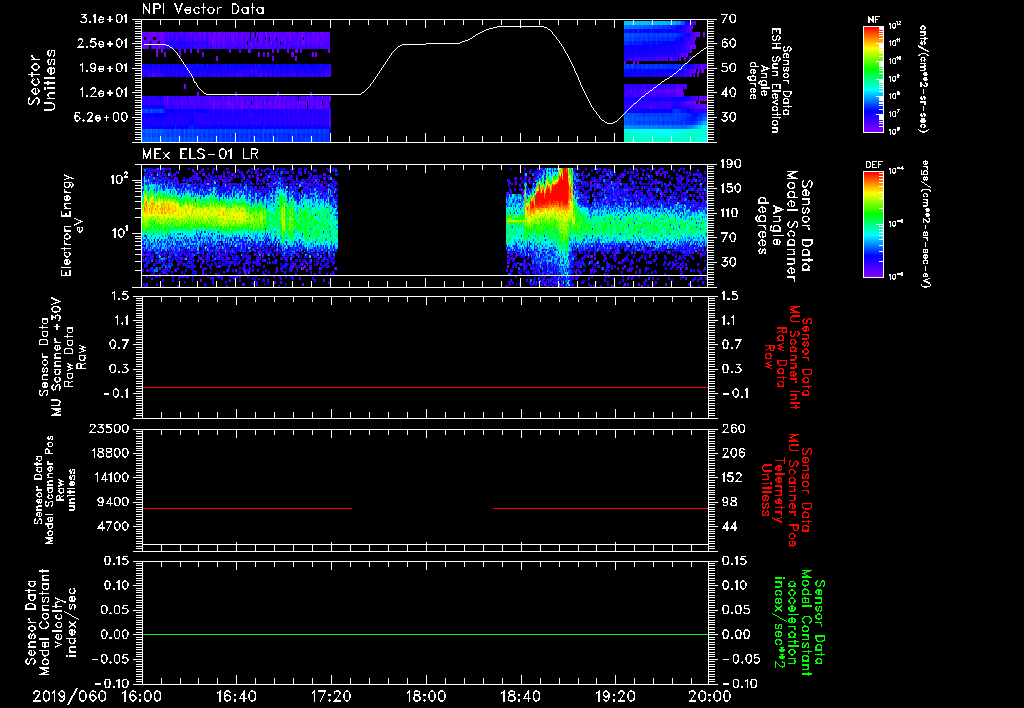This screenshot has height=708, width=1024.
Task: Click the 16:00 time axis label
Action: (x=142, y=696)
